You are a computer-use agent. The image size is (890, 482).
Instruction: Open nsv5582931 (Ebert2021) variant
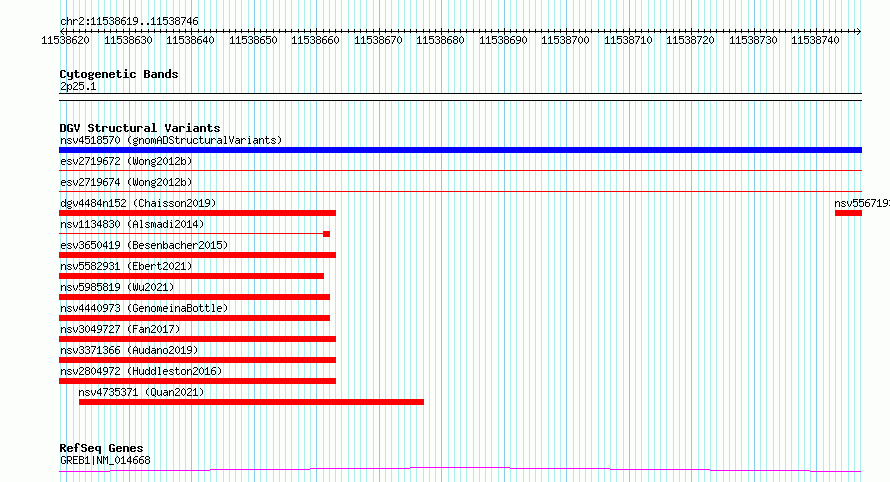(x=126, y=266)
